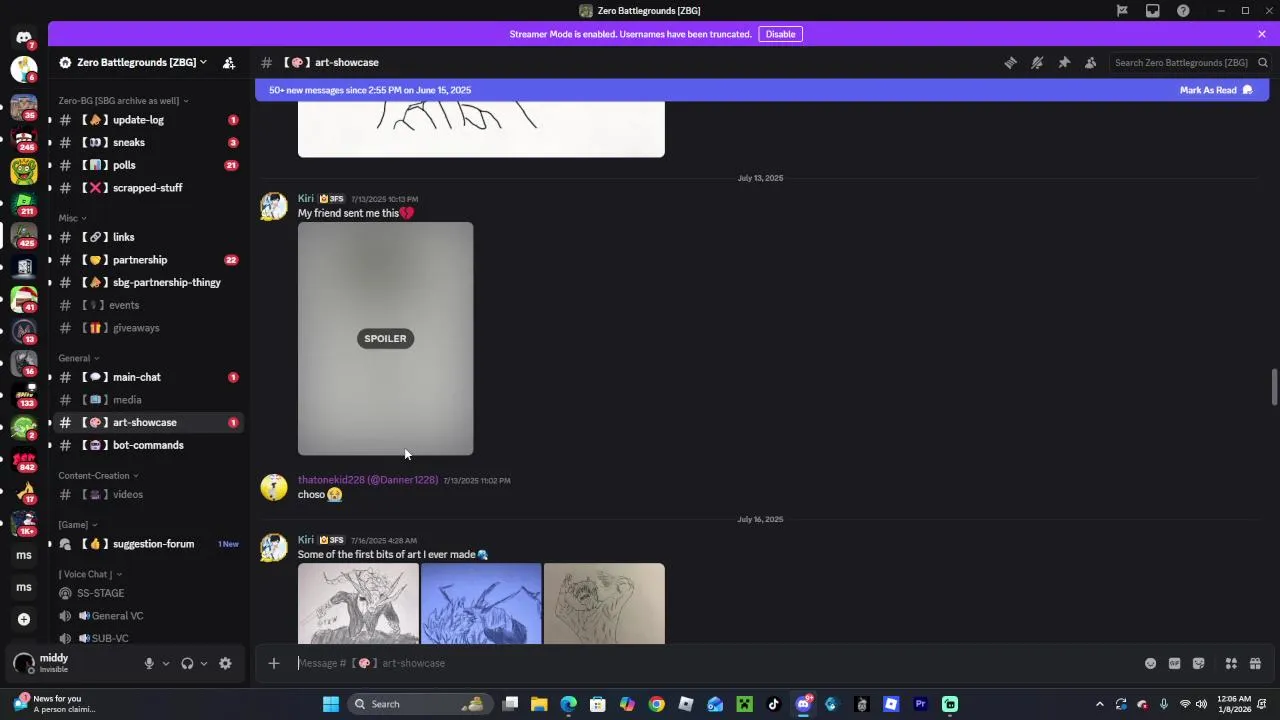Click the chat vertical scrollbar thumb
Viewport: 1280px width, 720px height.
point(1274,387)
